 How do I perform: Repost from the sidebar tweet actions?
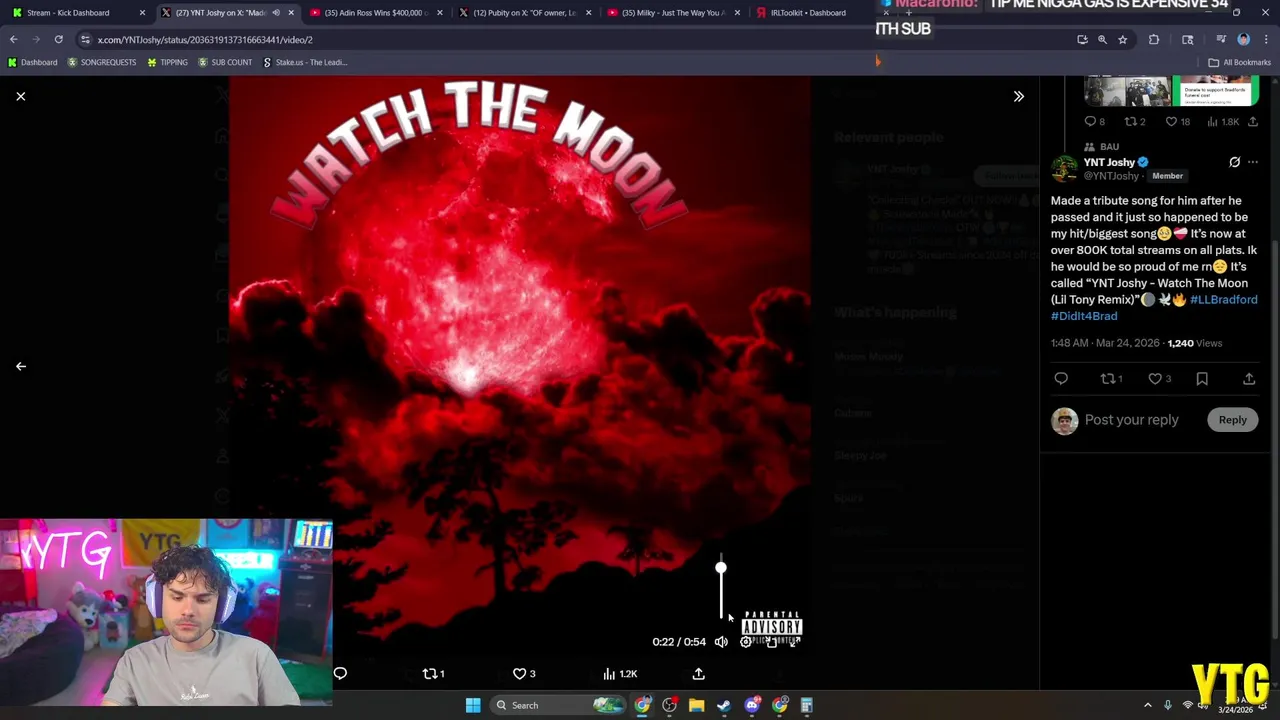(1111, 379)
